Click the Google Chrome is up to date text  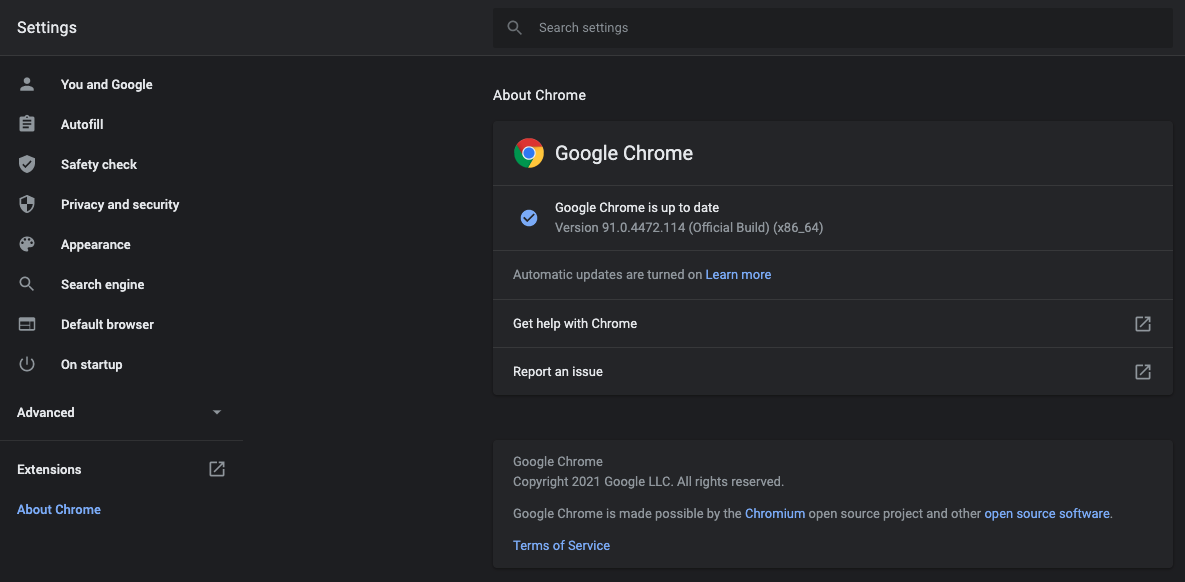pos(637,207)
